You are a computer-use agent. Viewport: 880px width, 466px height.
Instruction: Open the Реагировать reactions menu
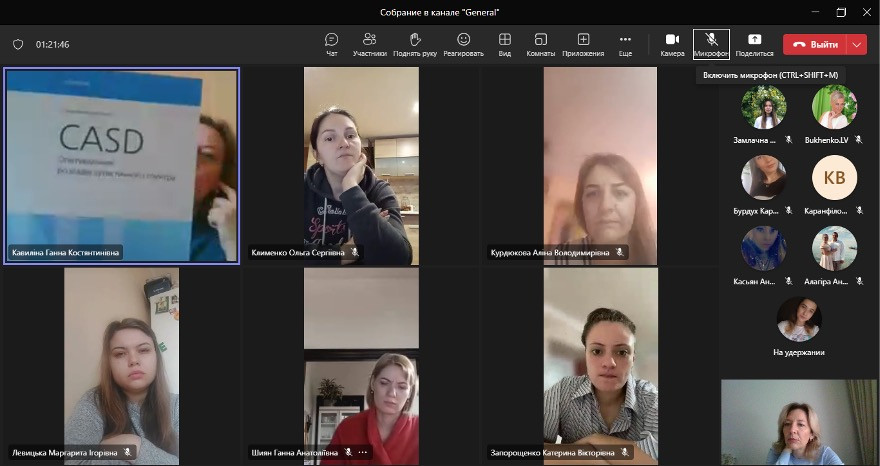coord(464,44)
